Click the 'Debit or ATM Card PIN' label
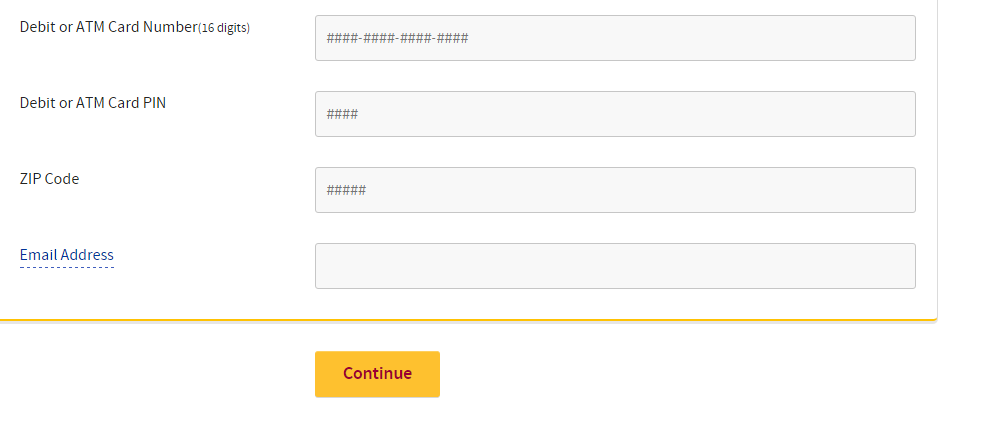986x423 pixels. [92, 102]
